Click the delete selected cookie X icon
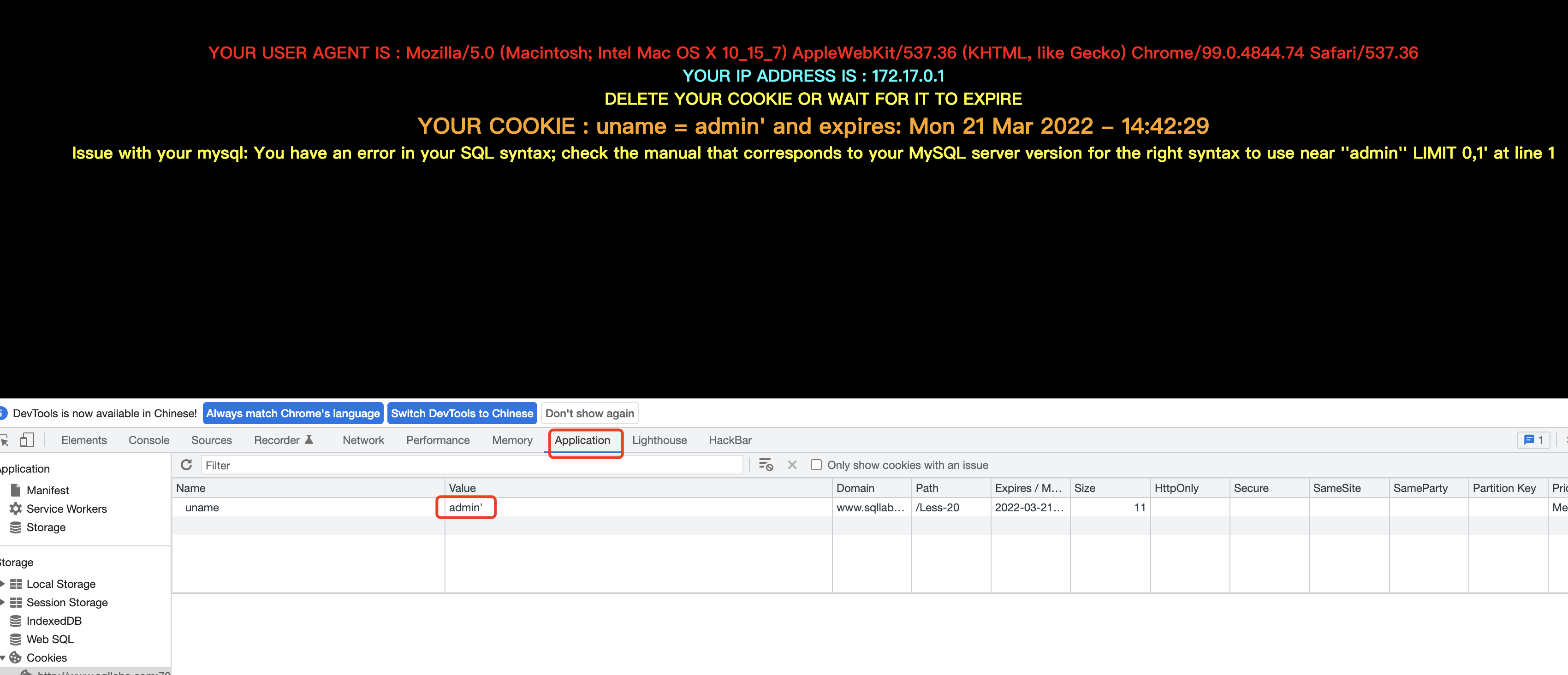 pos(791,465)
